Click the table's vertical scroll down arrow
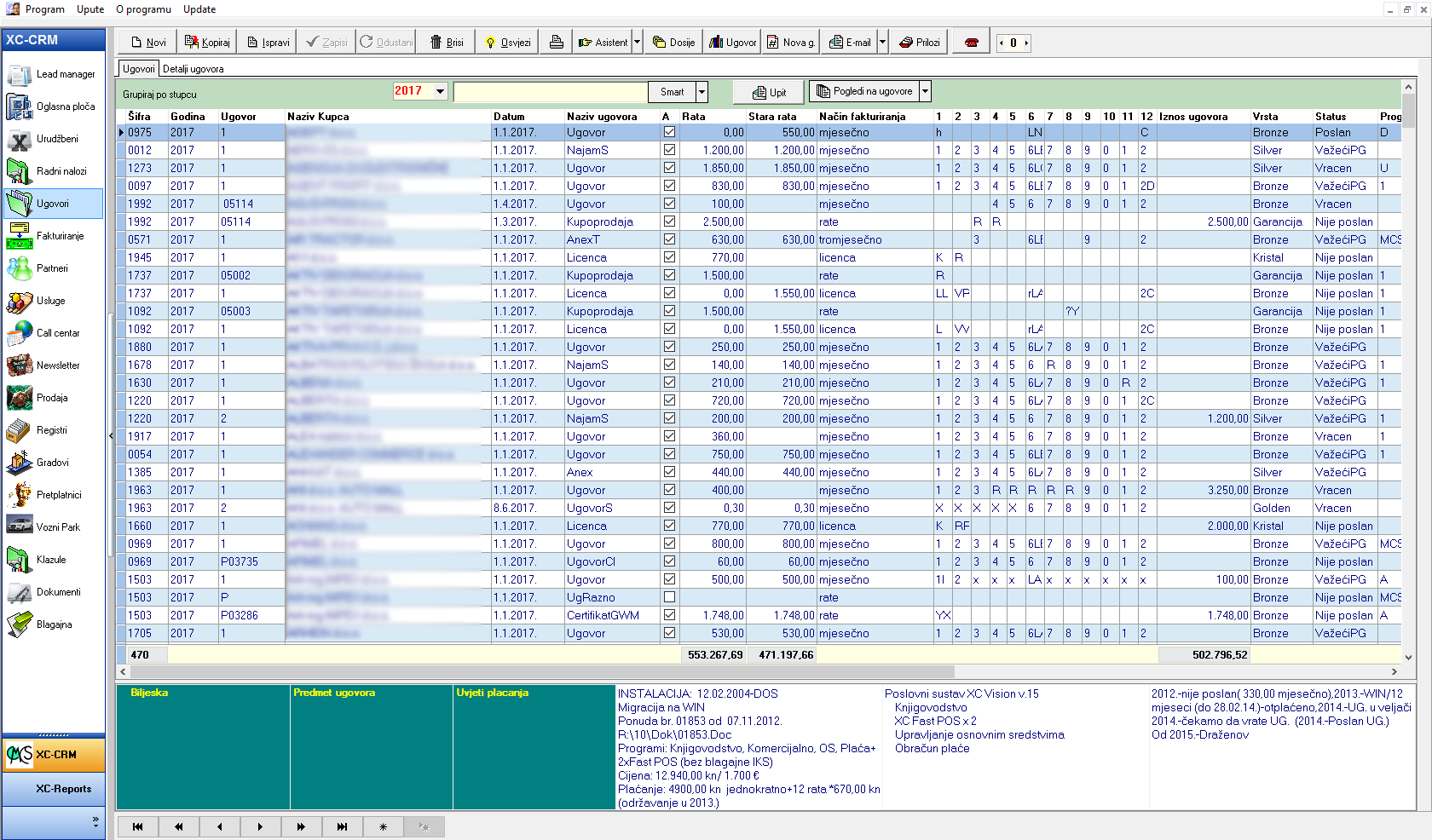 coord(1408,657)
